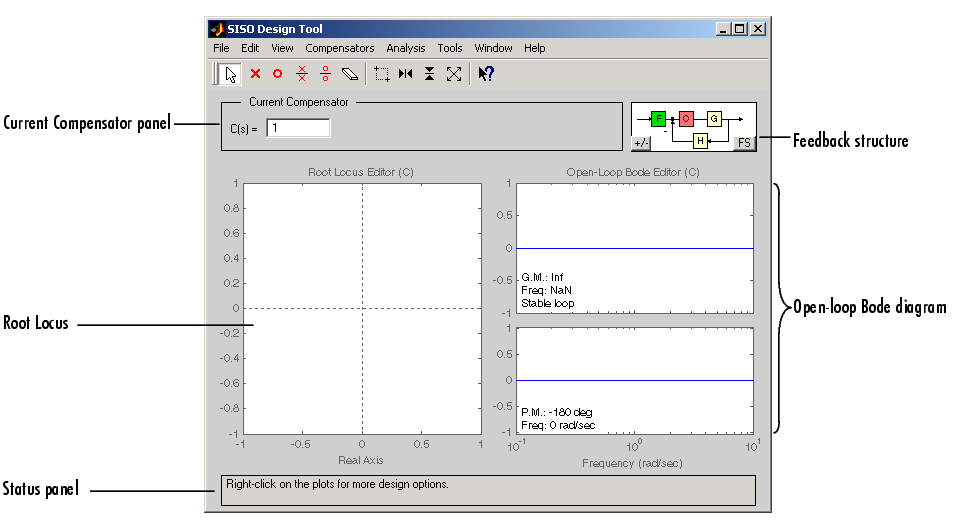
Task: Click the 'Real Axis' label
Action: coord(361,460)
